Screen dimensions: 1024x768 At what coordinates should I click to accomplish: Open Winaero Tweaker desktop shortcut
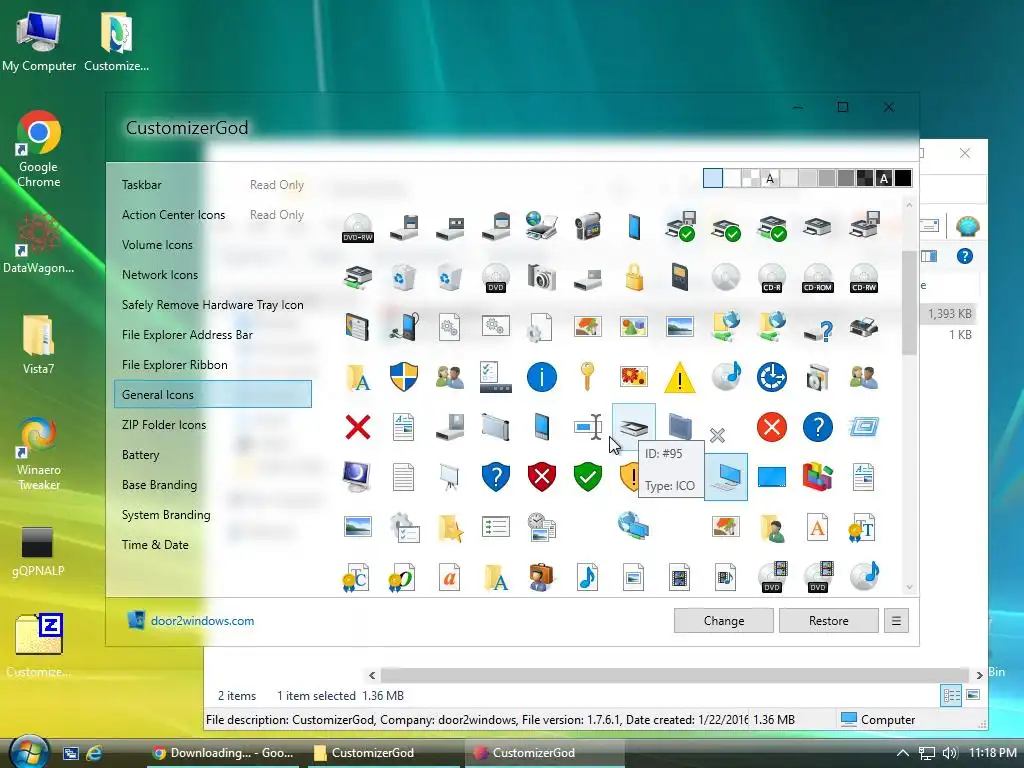coord(38,454)
